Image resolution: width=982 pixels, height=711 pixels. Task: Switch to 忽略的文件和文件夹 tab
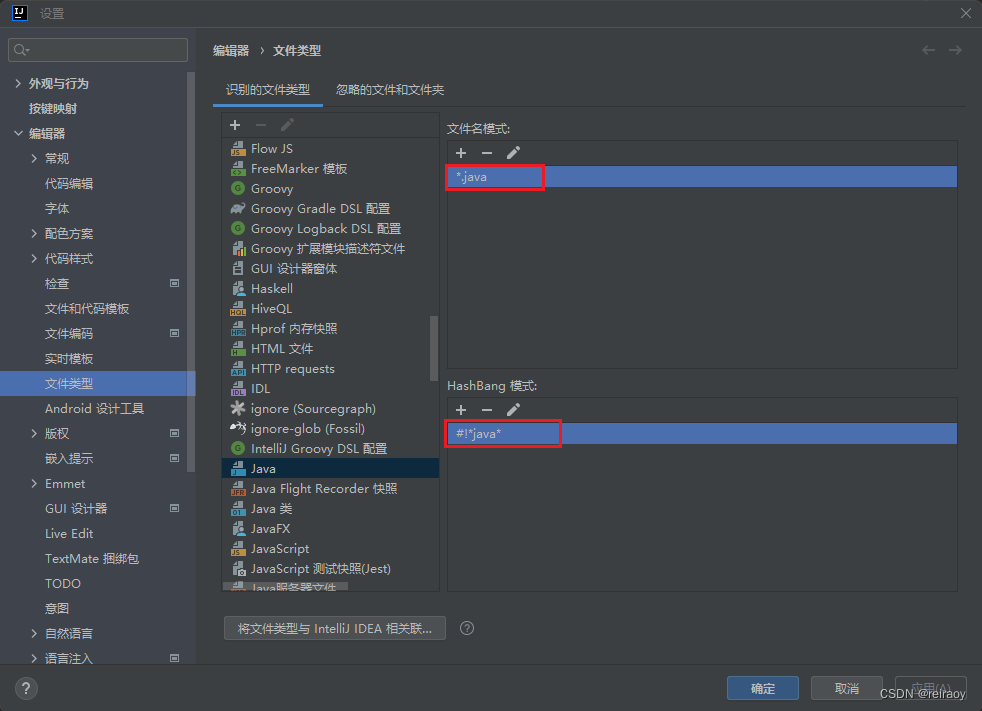click(391, 88)
